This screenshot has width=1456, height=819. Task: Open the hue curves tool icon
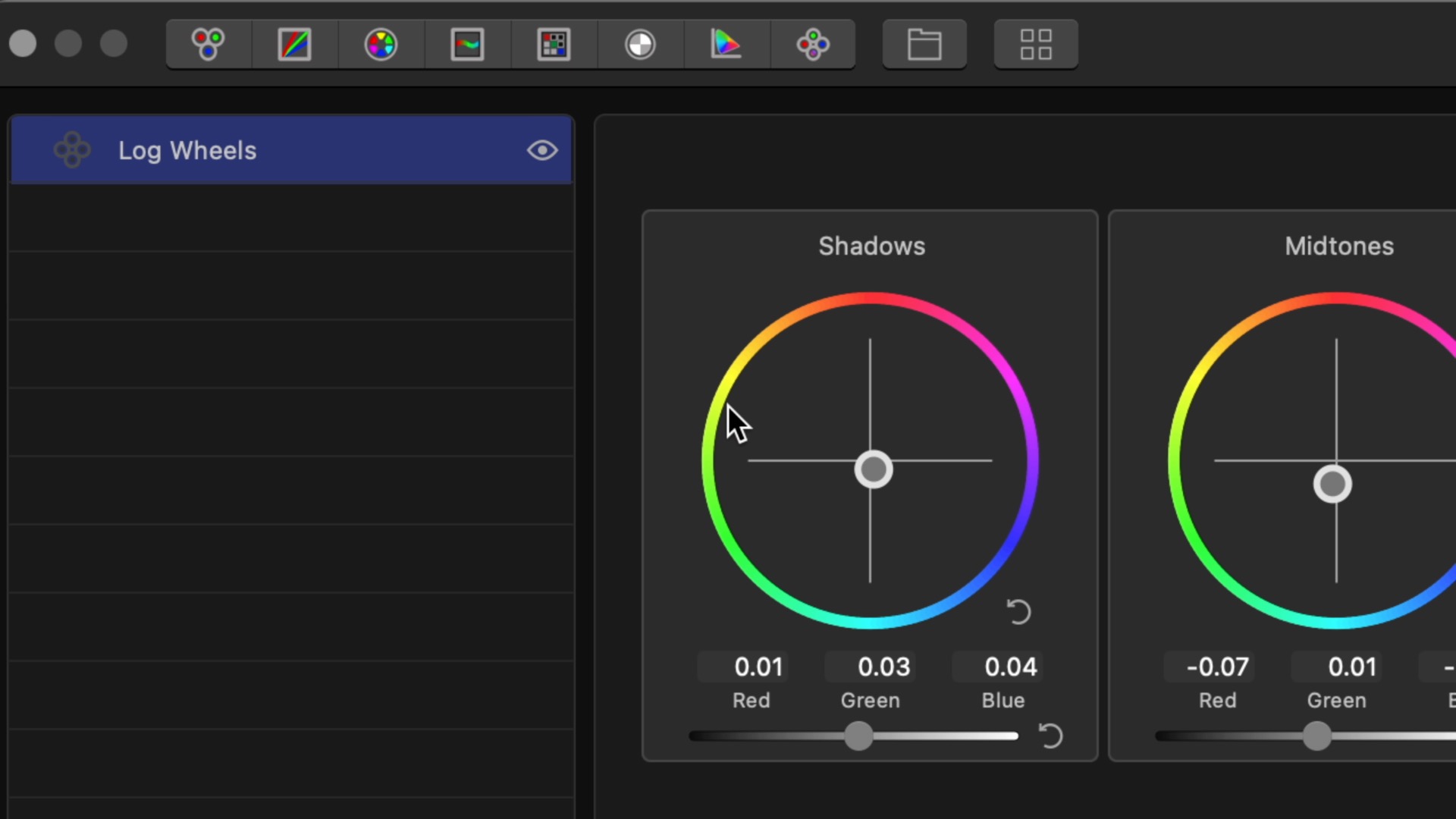click(x=467, y=44)
